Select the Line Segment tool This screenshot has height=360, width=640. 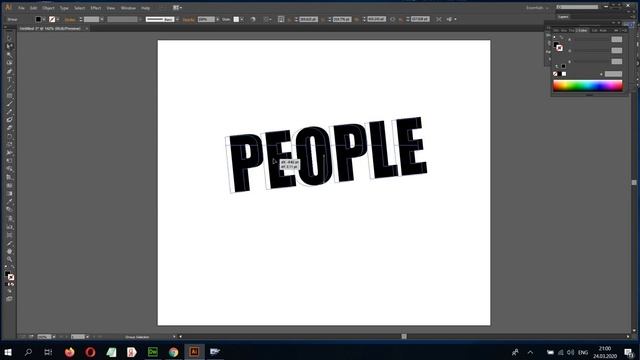[9, 87]
